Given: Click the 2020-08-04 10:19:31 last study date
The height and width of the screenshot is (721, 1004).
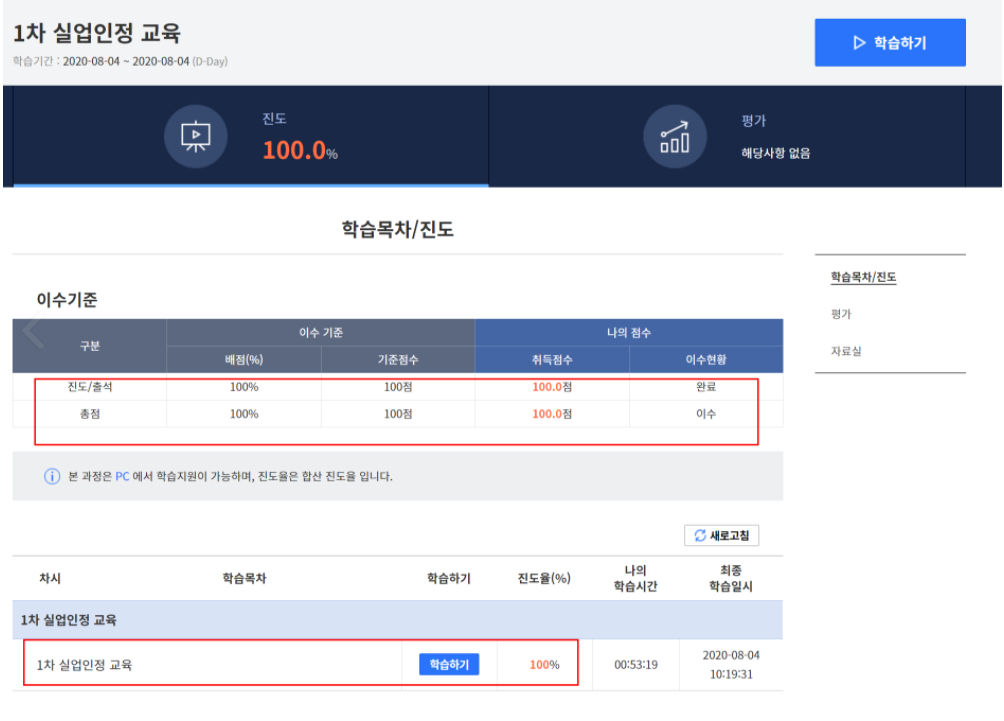Looking at the screenshot, I should click(x=731, y=665).
